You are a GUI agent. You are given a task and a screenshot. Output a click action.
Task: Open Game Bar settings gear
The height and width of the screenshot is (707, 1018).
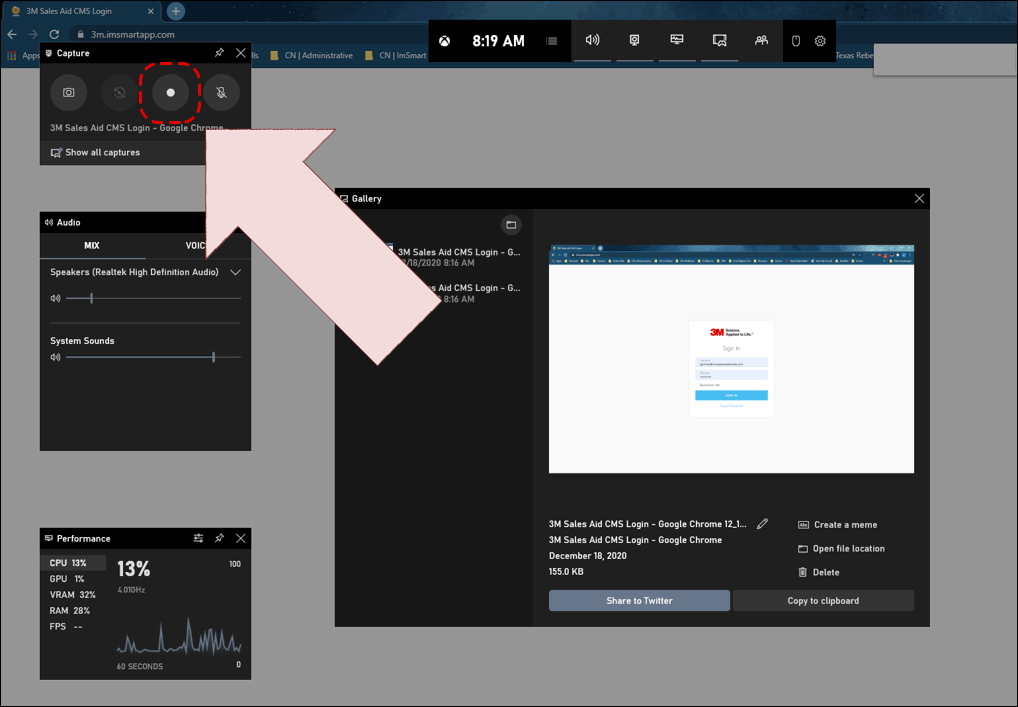[820, 41]
